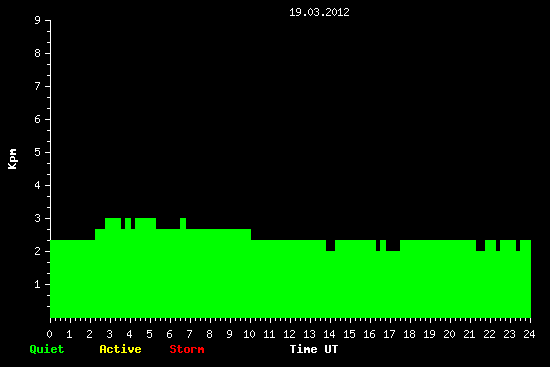Click the 7 on the Kpm axis
This screenshot has width=550, height=367.
[x=38, y=86]
